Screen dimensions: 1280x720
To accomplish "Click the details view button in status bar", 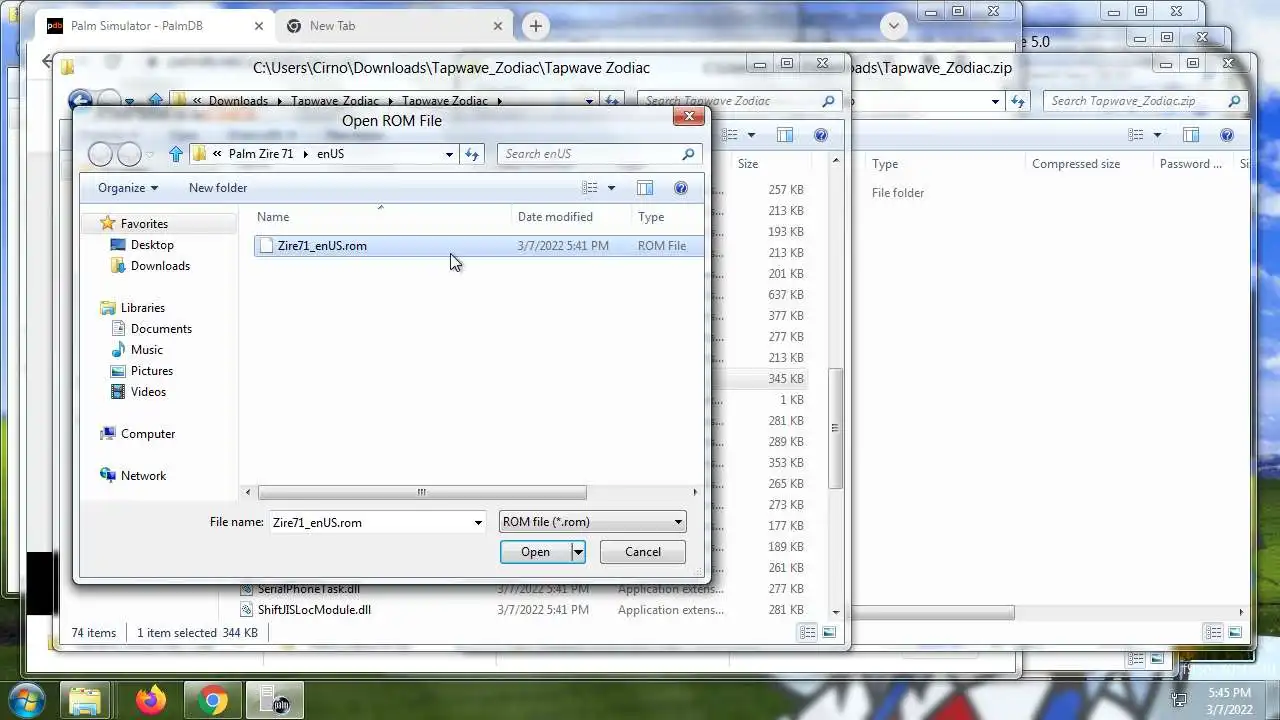I will click(806, 632).
